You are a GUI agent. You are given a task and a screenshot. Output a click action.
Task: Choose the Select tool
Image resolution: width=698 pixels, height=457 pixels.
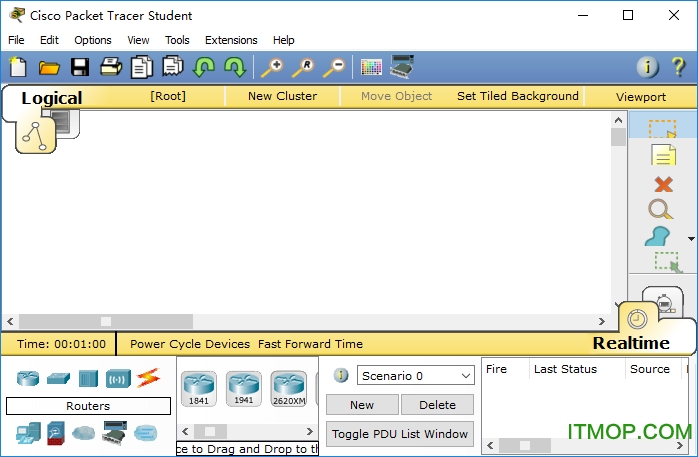pyautogui.click(x=663, y=128)
